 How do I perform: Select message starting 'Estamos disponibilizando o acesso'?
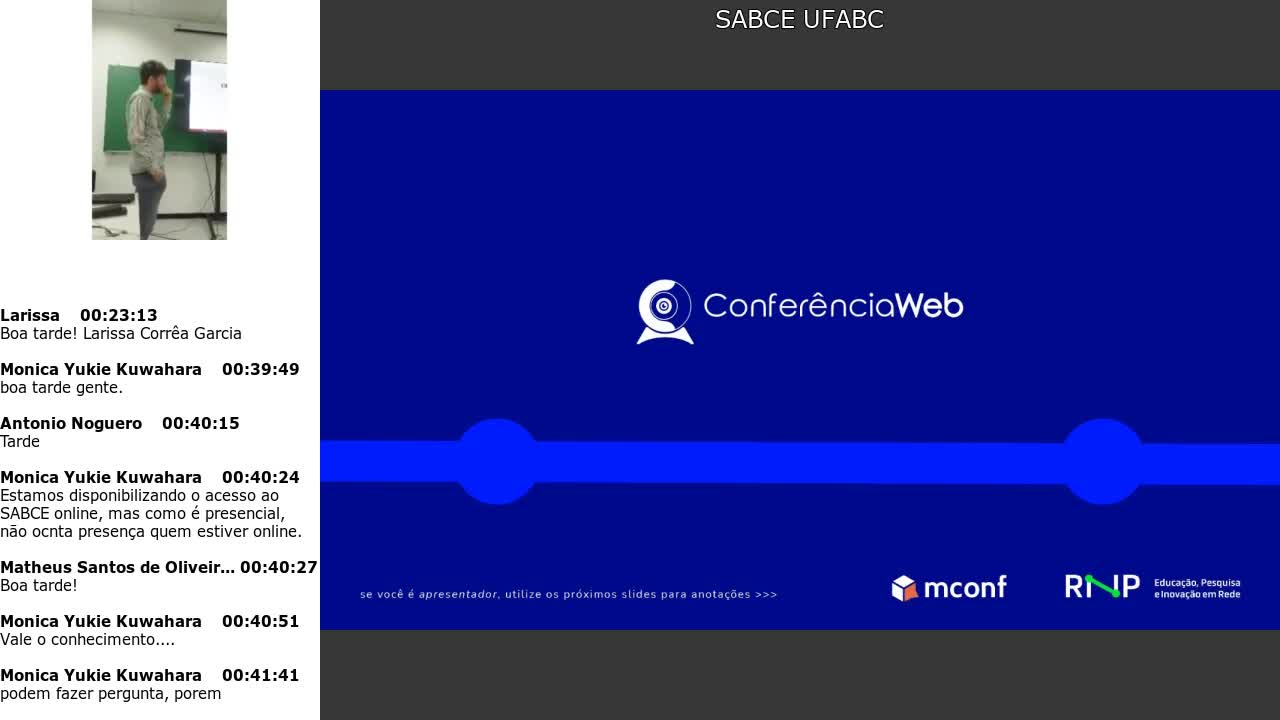pyautogui.click(x=151, y=514)
